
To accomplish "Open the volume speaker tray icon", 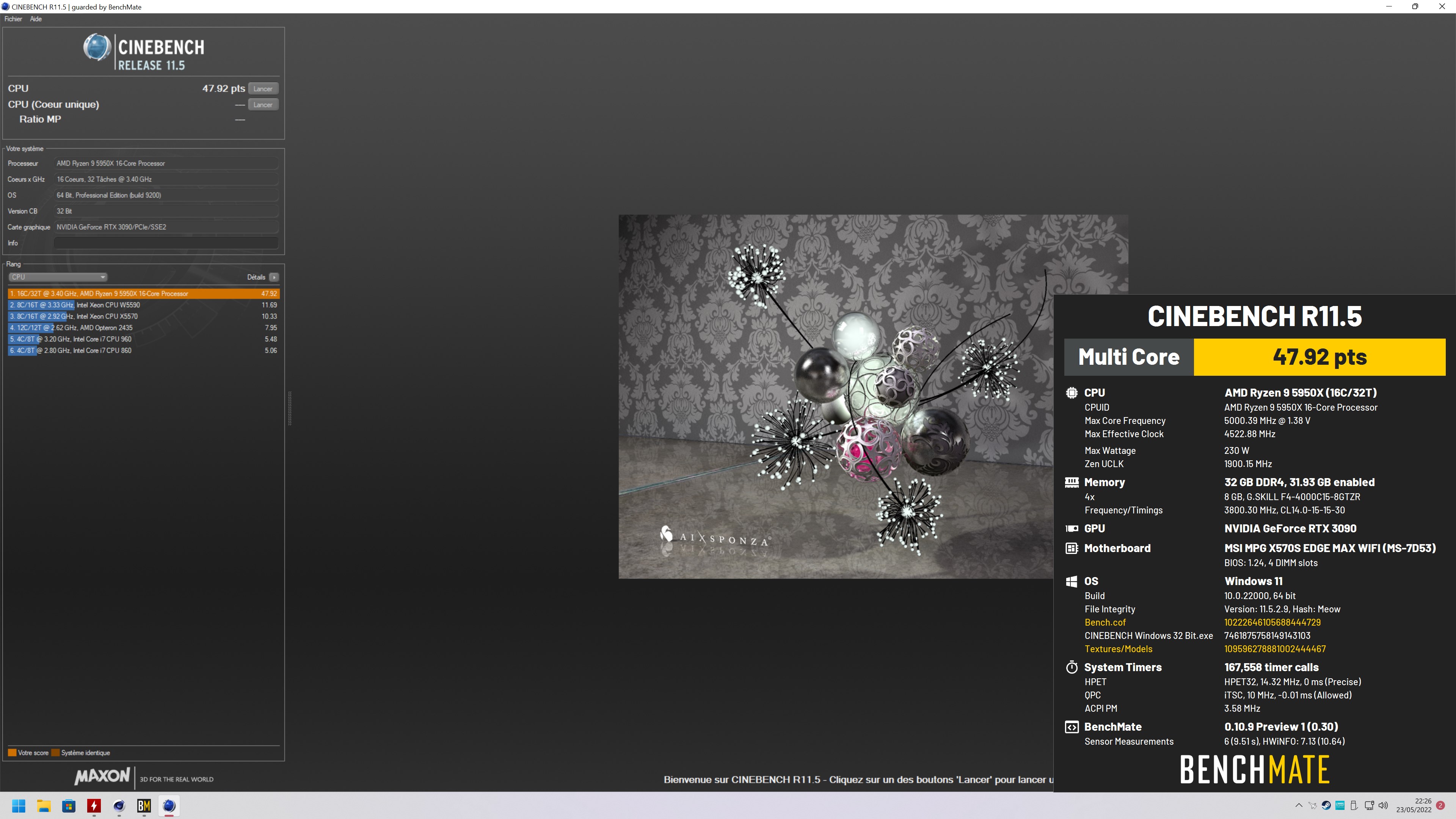I will coord(1383,805).
